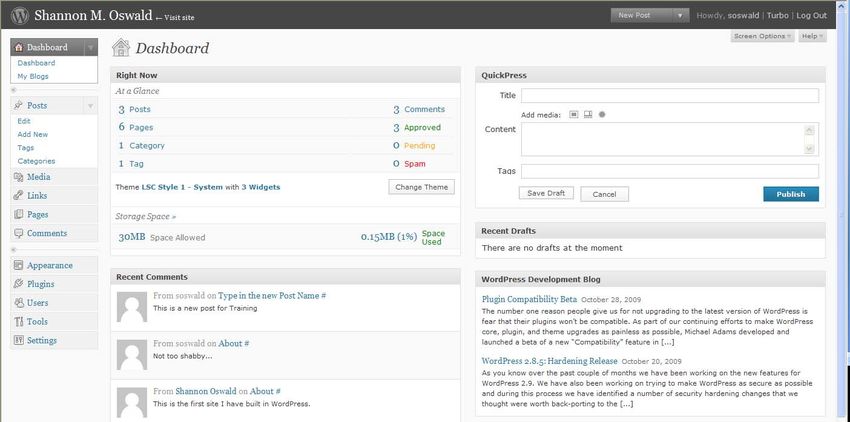Log Out of WordPress

(812, 16)
